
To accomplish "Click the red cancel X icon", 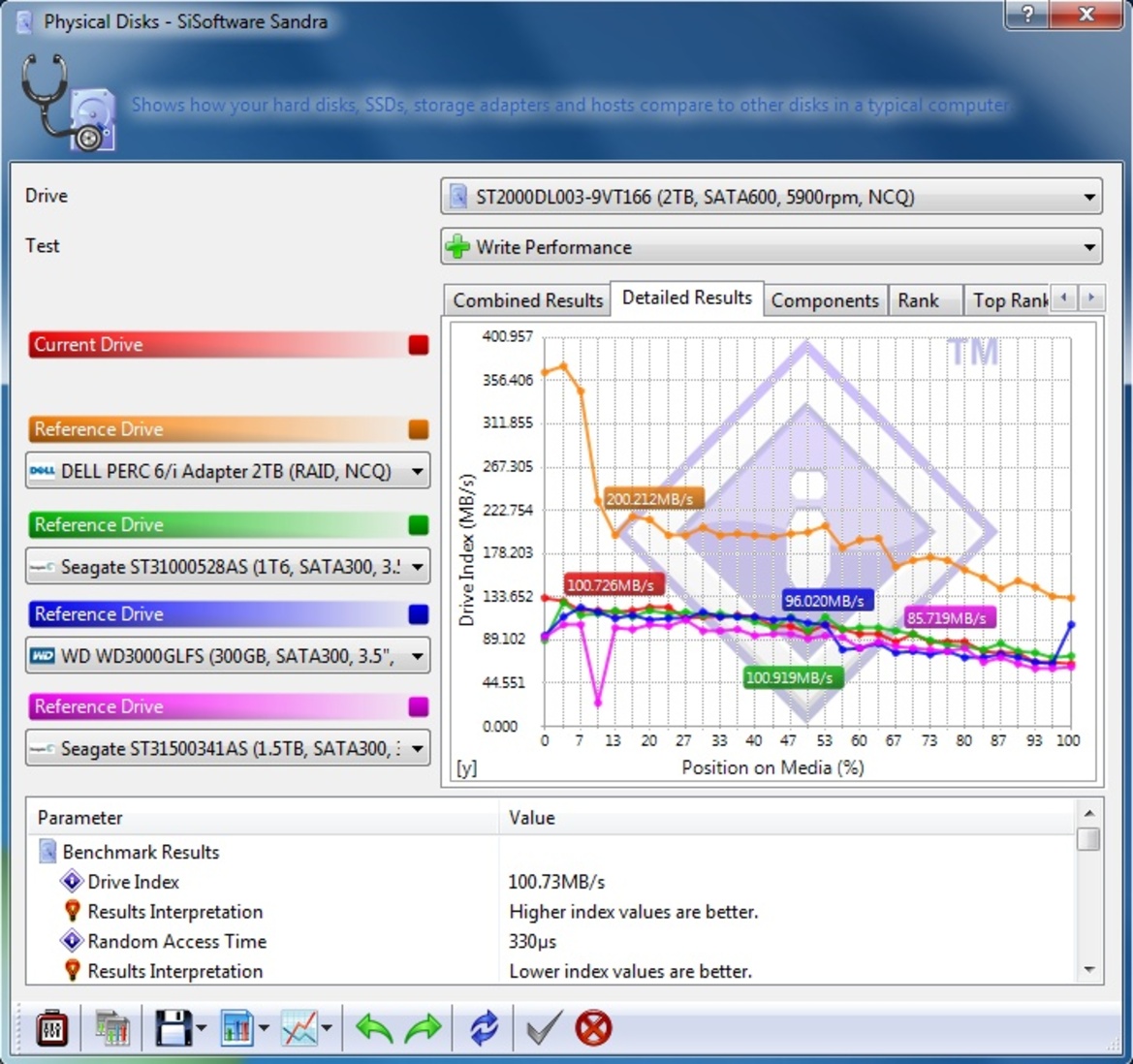I will pyautogui.click(x=593, y=1028).
